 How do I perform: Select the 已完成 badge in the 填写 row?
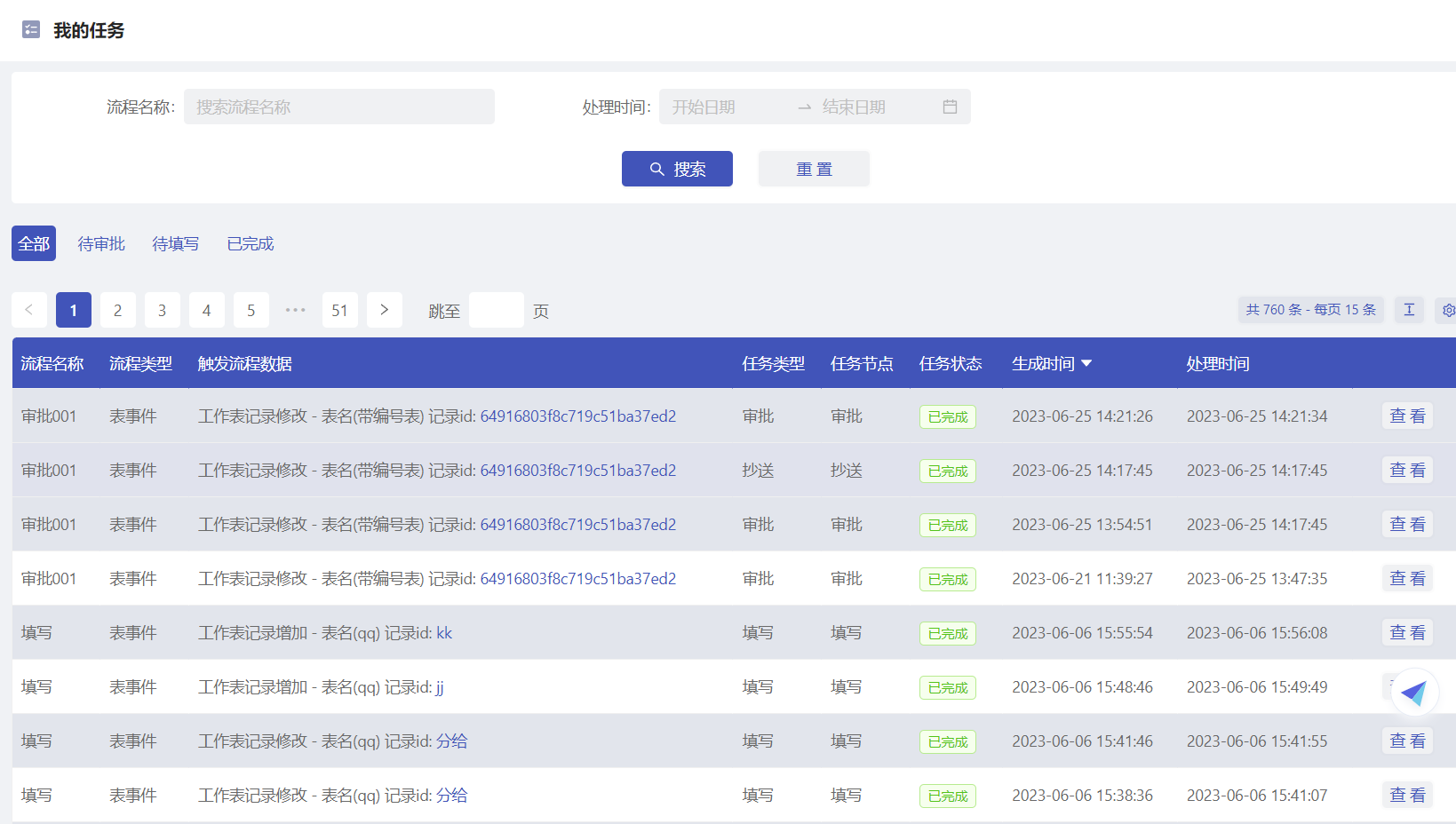(947, 633)
